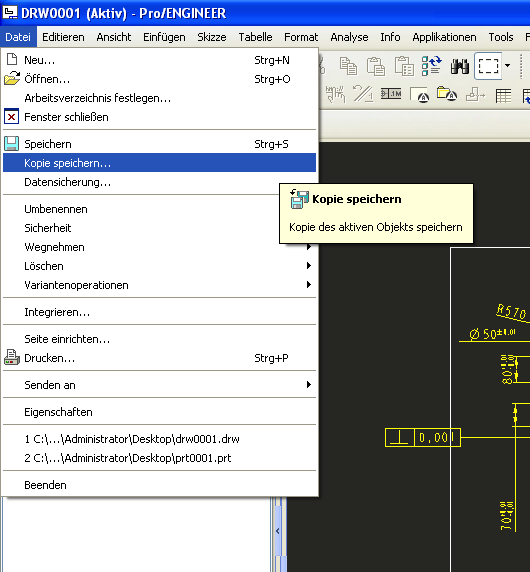
Task: Open Seite einrichten dialog
Action: pos(159,339)
